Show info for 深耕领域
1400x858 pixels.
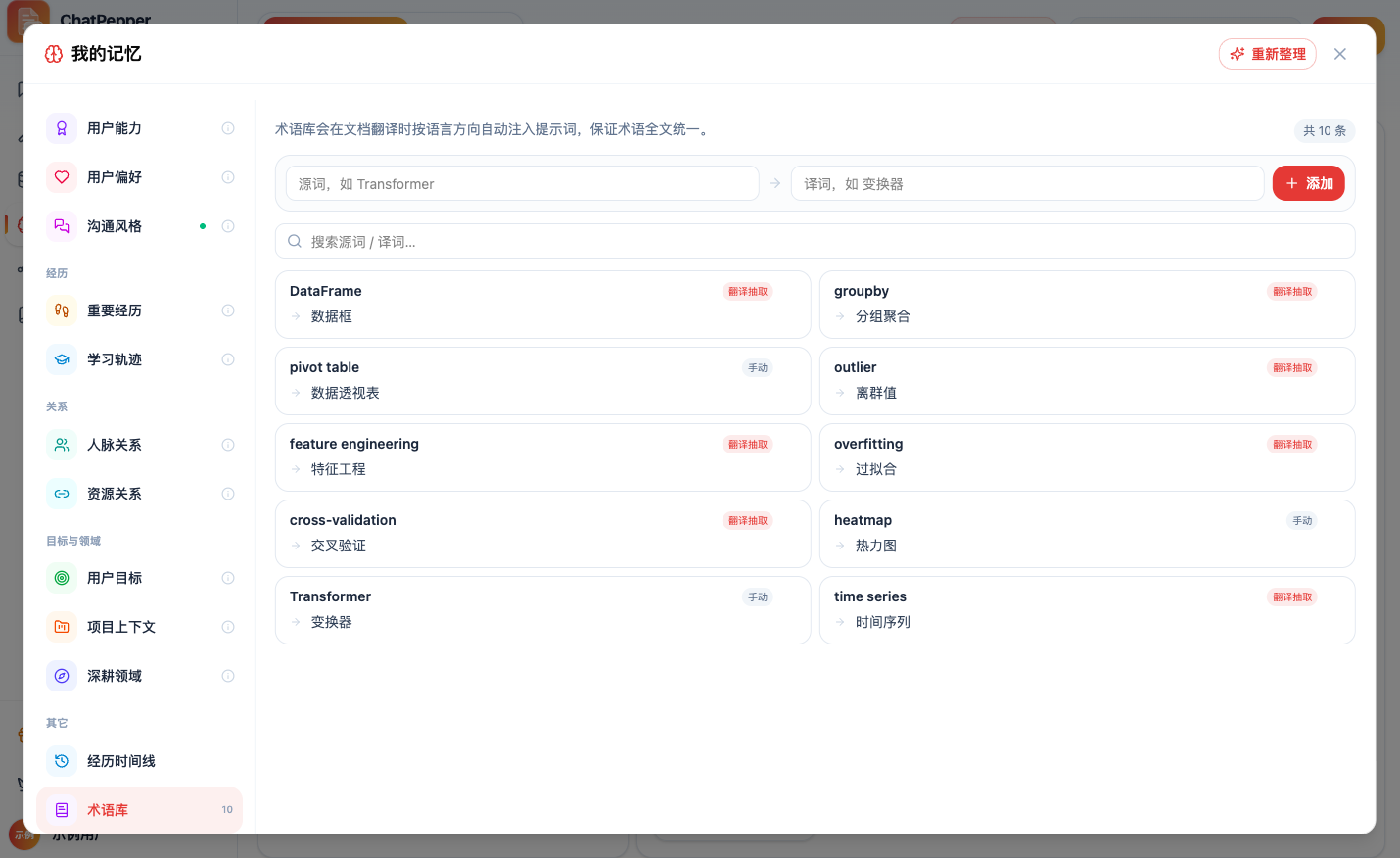tap(228, 676)
